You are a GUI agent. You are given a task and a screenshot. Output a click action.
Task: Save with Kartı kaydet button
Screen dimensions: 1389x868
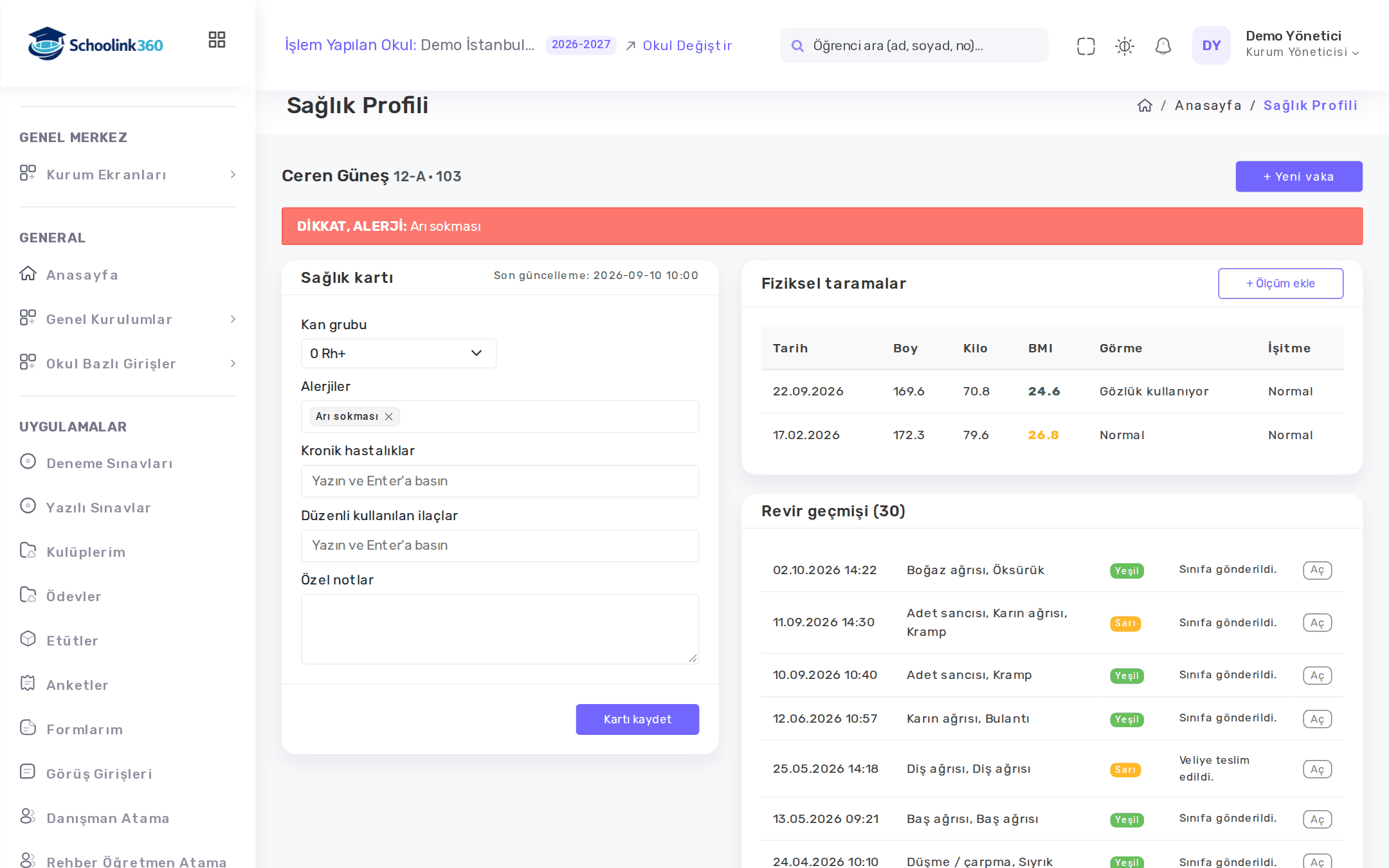pos(637,719)
